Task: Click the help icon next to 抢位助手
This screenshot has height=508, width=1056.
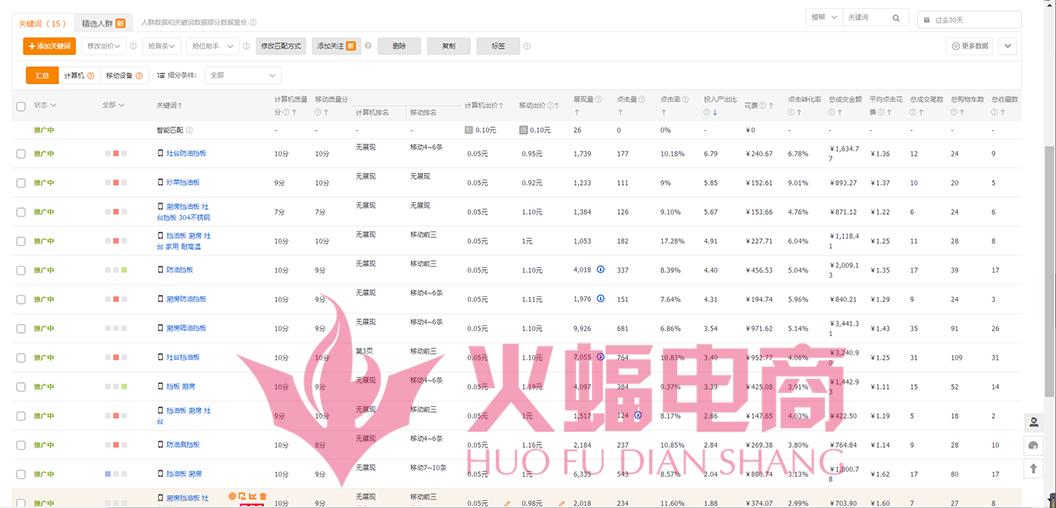Action: [246, 46]
